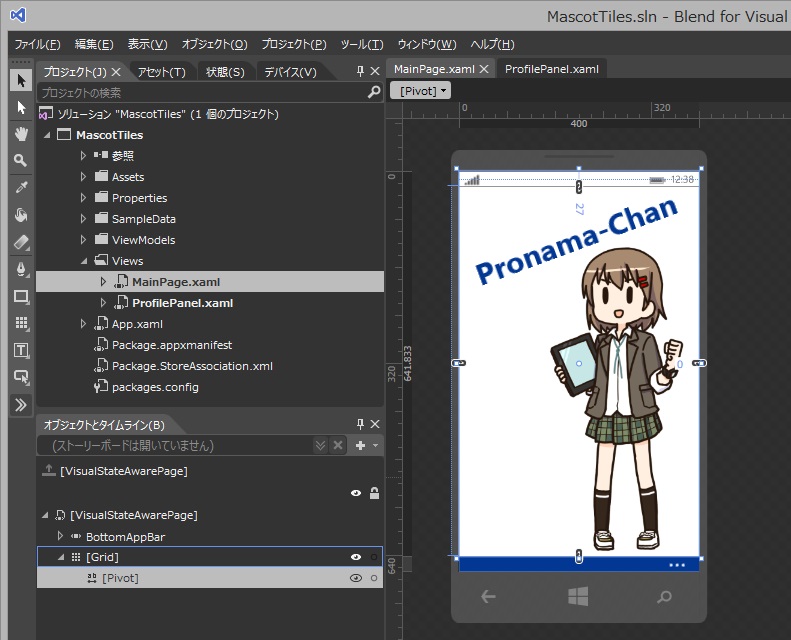Open the Assets chevron in the toolbar
The width and height of the screenshot is (791, 640).
tap(21, 405)
